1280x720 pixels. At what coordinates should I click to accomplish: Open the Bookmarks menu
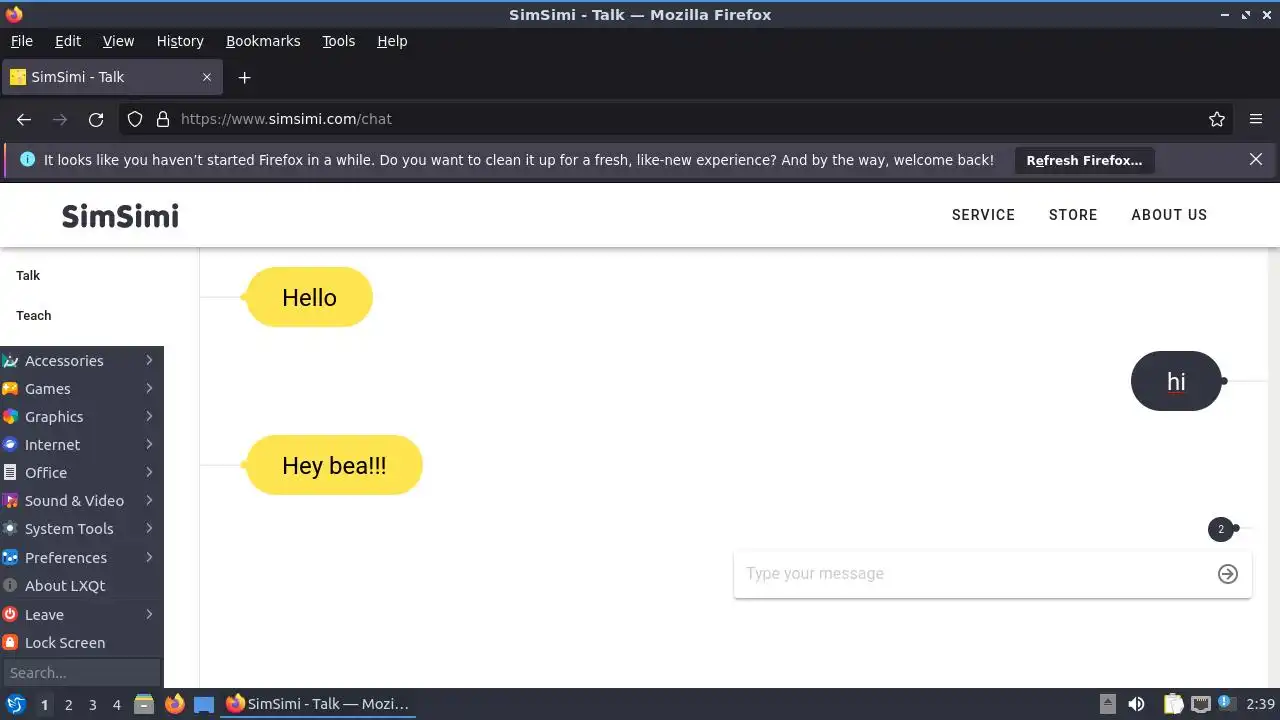coord(263,41)
